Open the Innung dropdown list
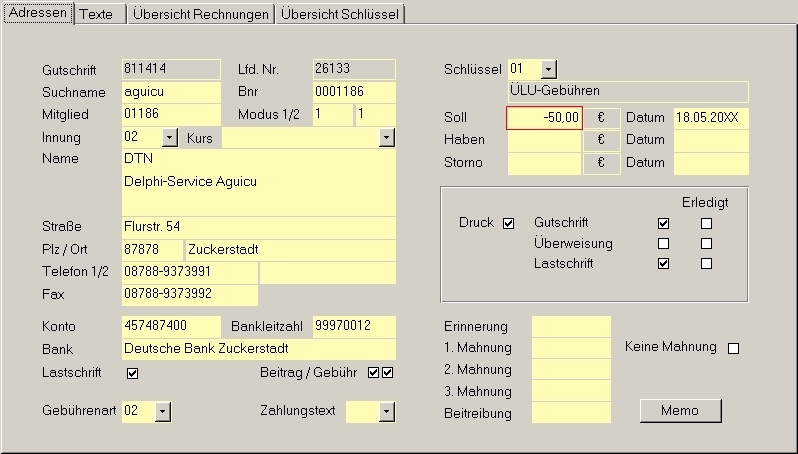 coord(169,137)
